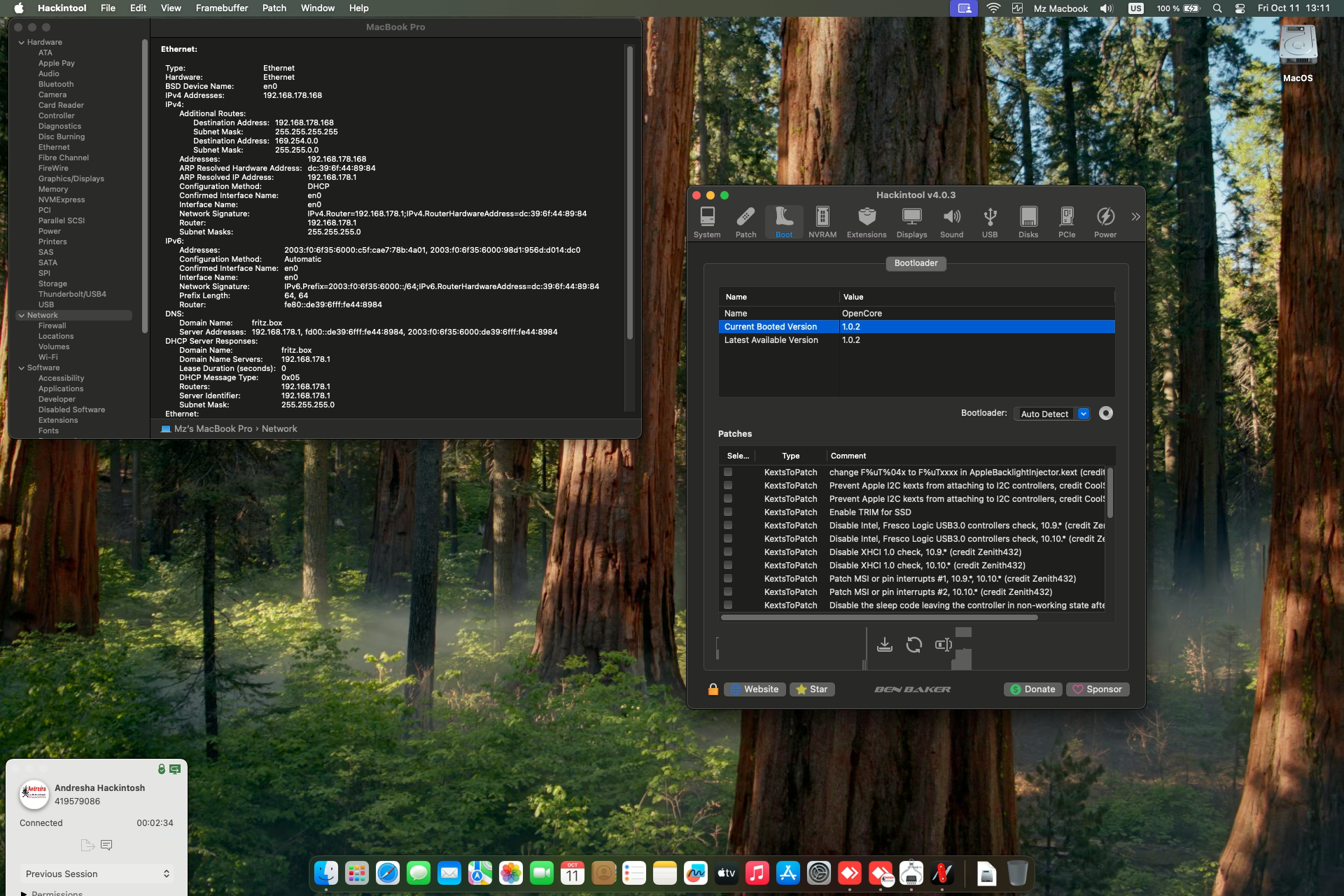Image resolution: width=1344 pixels, height=896 pixels.
Task: Open the Previous Session dropdown
Action: tap(97, 874)
